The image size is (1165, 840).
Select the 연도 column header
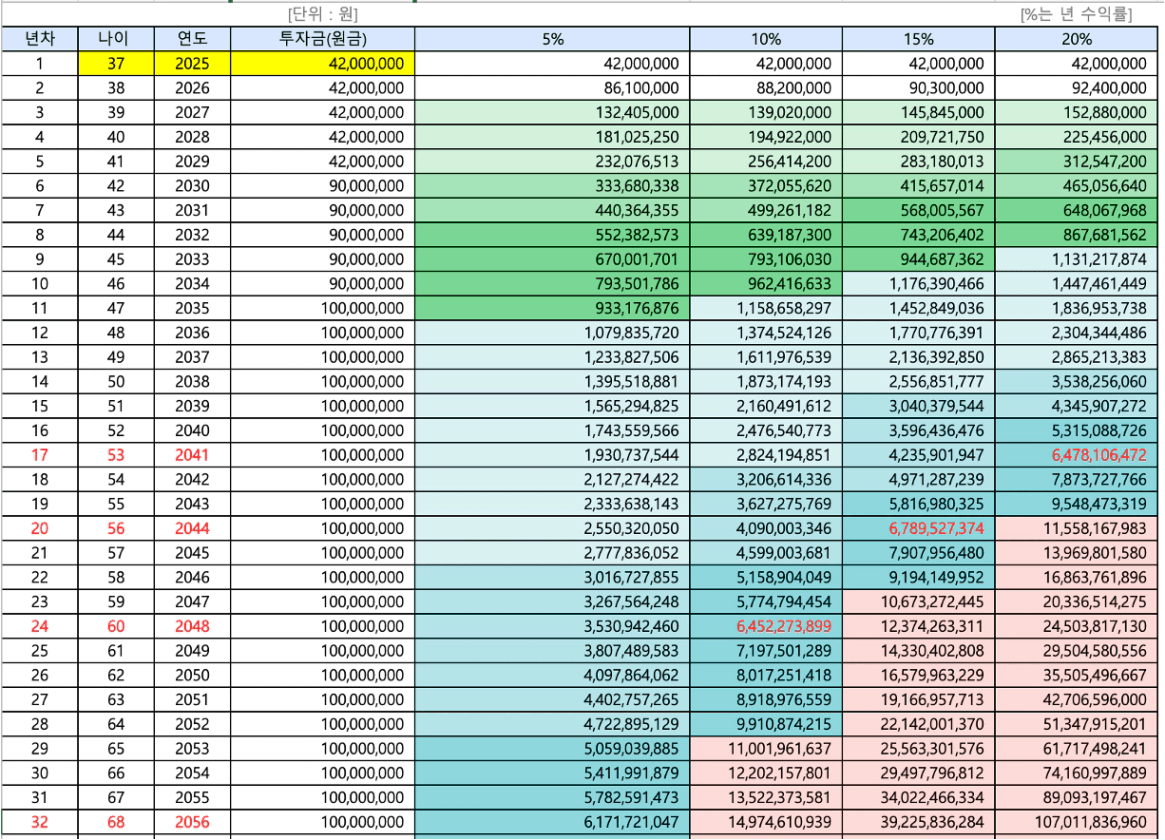coord(192,39)
